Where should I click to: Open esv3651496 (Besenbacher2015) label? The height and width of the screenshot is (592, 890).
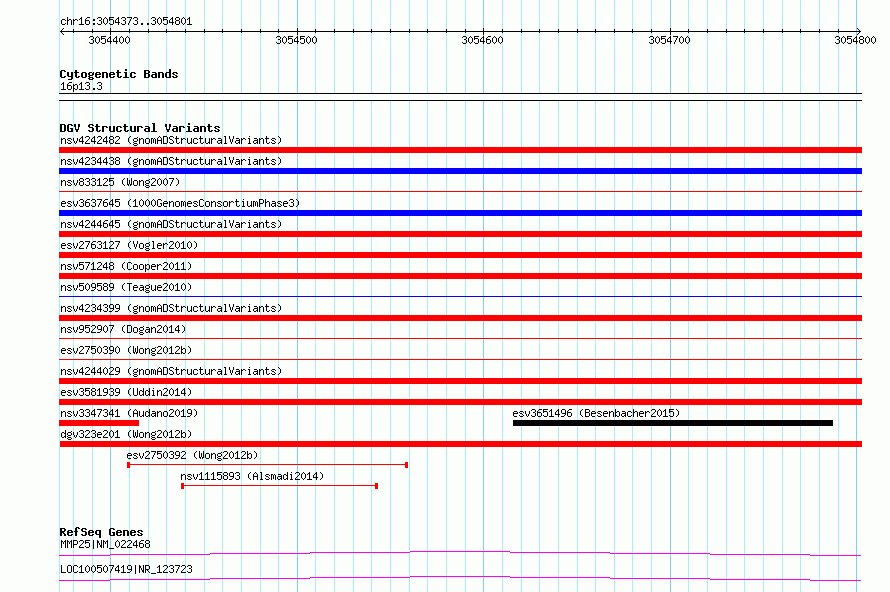(596, 413)
